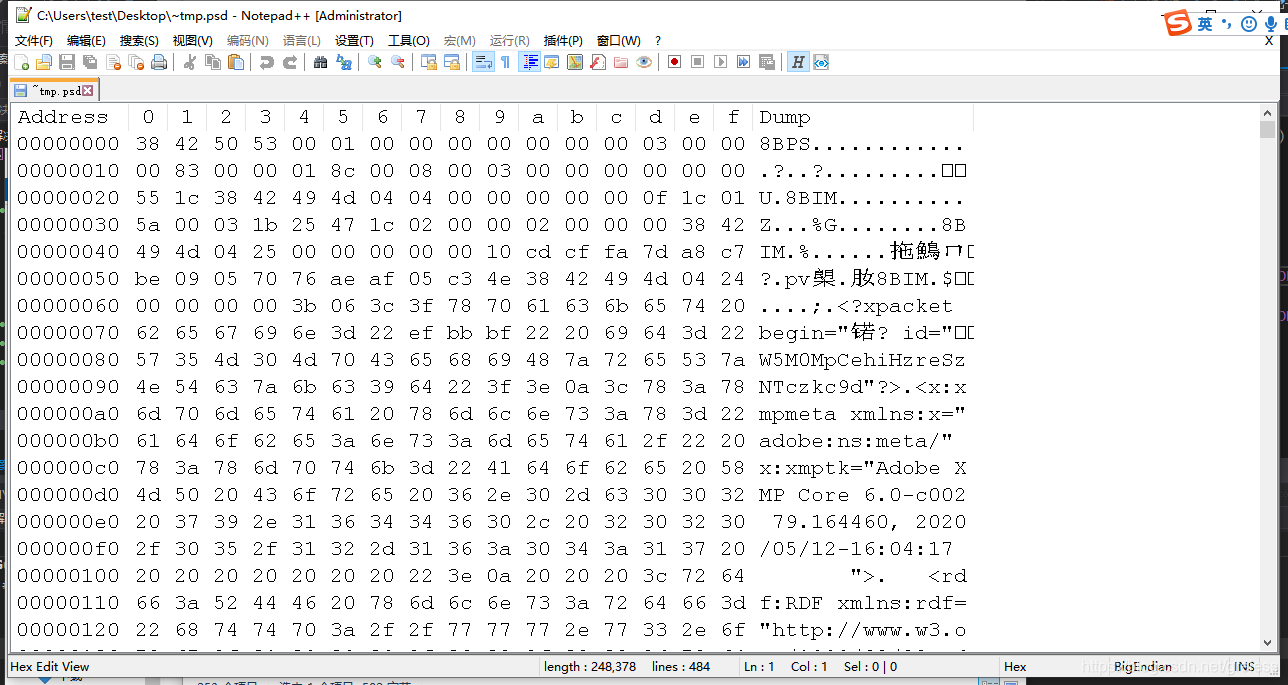Toggle the indent guide toolbar button
Screen dimensions: 1288x685
pyautogui.click(x=529, y=62)
